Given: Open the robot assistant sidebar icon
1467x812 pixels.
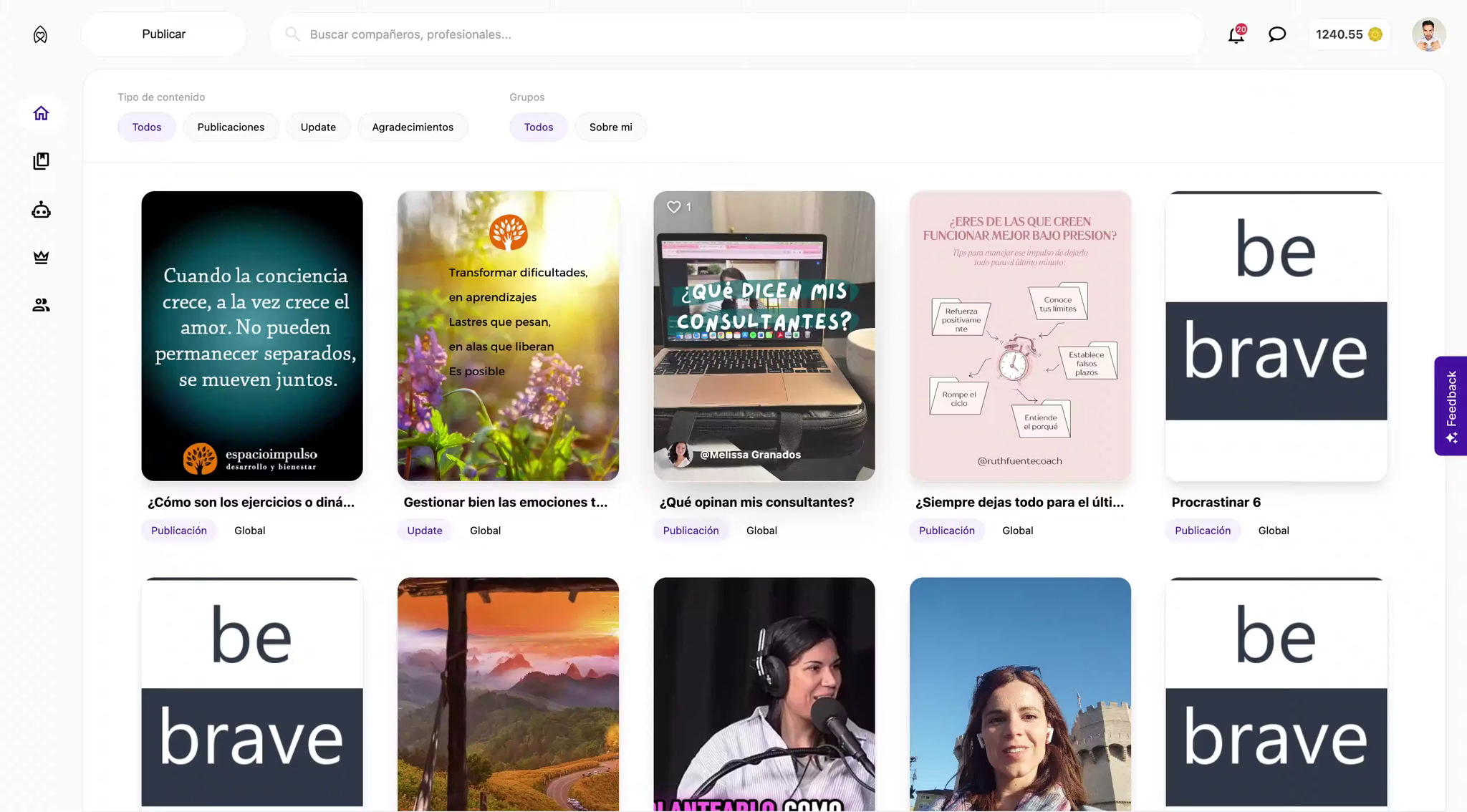Looking at the screenshot, I should pos(41,210).
